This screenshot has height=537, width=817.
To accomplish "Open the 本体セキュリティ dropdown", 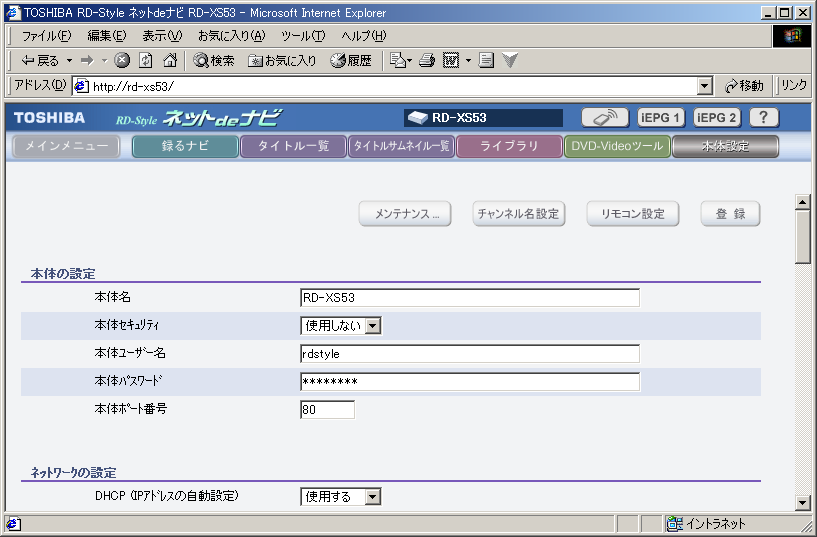I will (373, 326).
